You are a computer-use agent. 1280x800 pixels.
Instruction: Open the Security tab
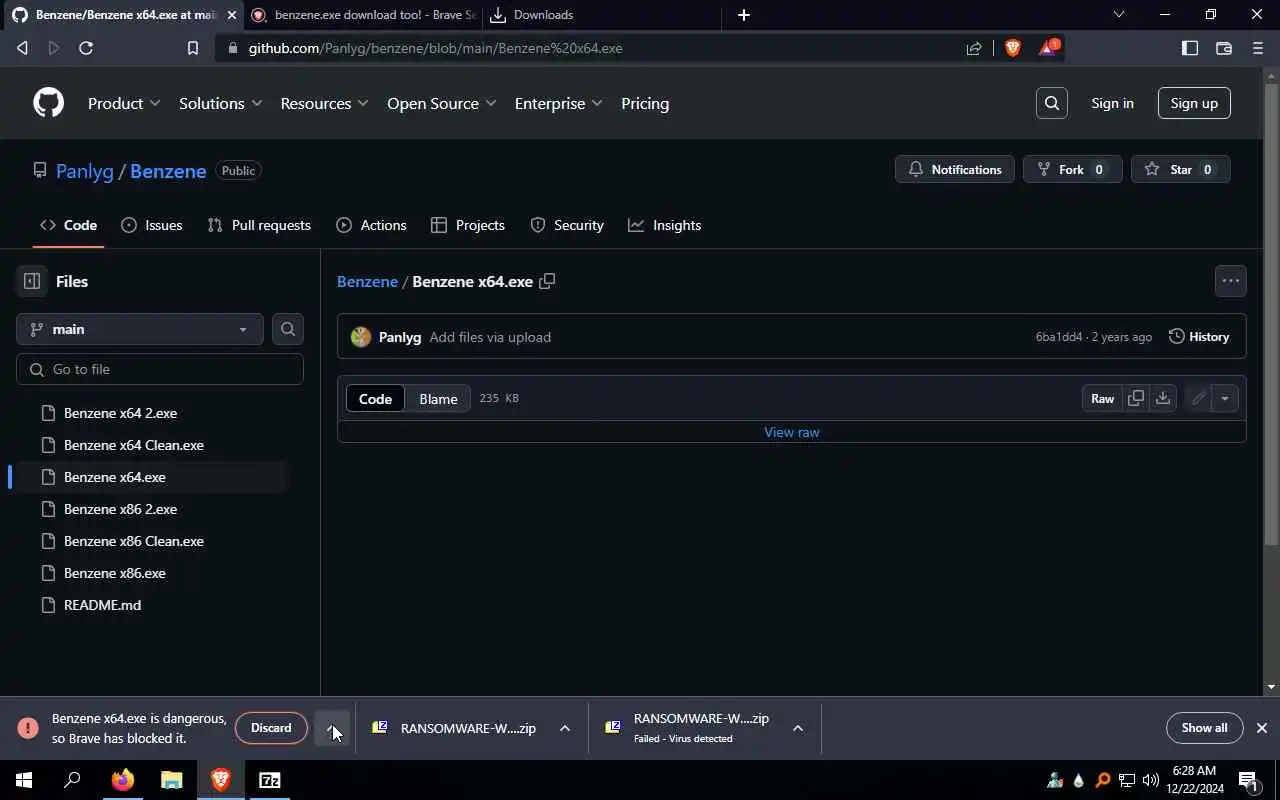(567, 225)
